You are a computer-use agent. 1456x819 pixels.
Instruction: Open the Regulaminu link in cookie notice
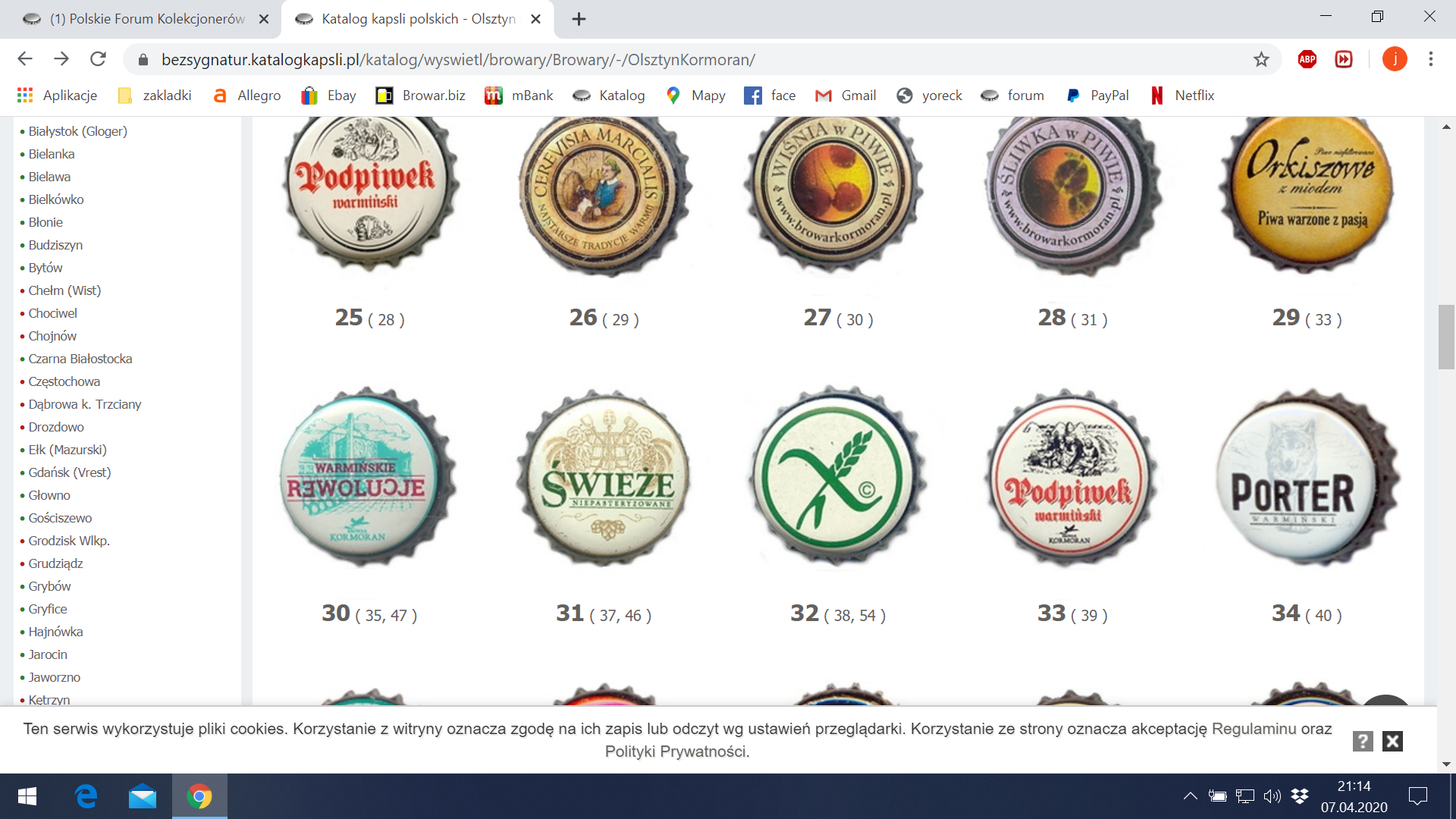pos(1254,729)
